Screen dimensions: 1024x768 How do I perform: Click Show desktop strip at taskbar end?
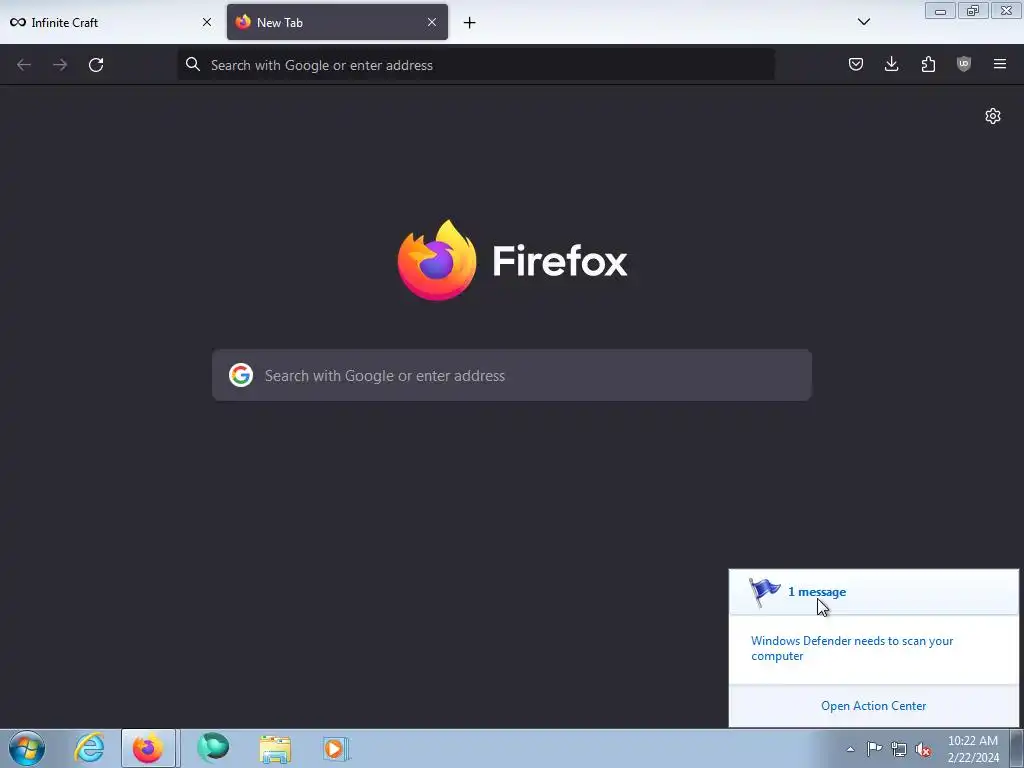[x=1017, y=748]
